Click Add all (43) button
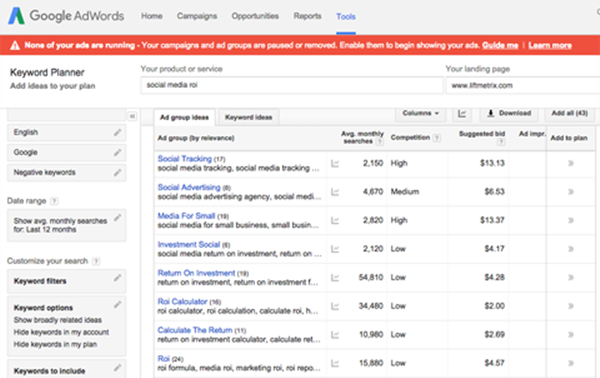This screenshot has width=600, height=378. [x=569, y=113]
